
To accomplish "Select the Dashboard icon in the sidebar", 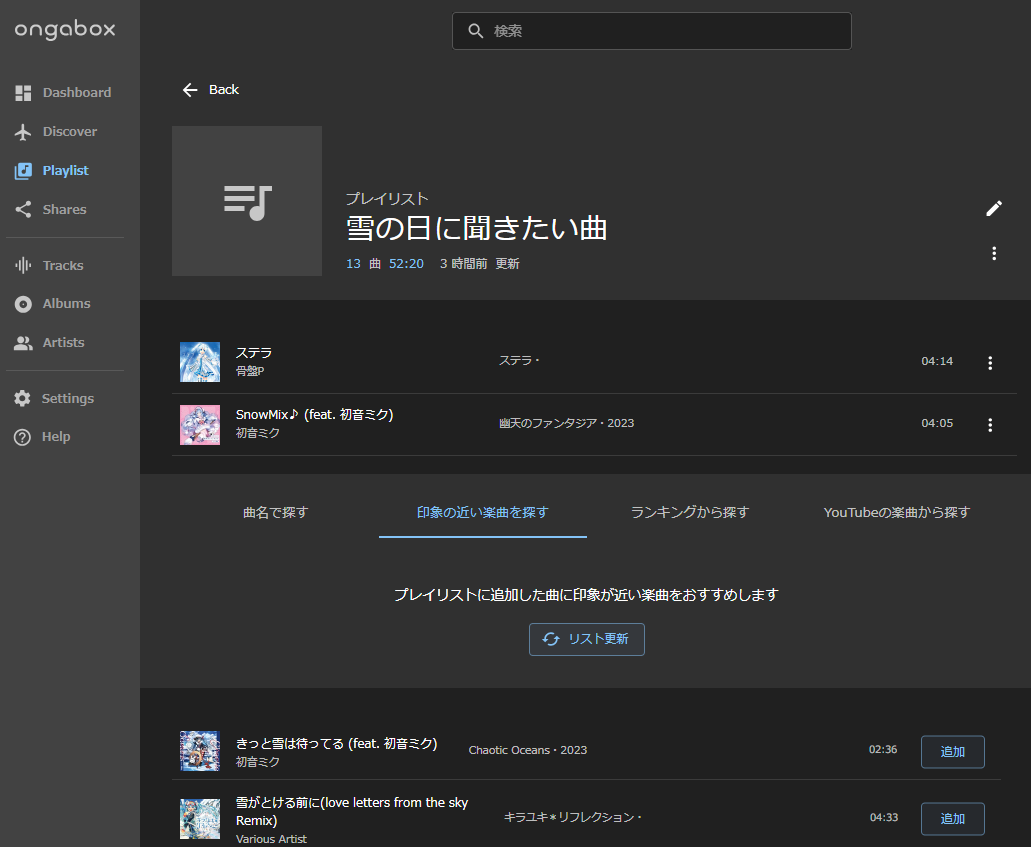I will tap(21, 92).
